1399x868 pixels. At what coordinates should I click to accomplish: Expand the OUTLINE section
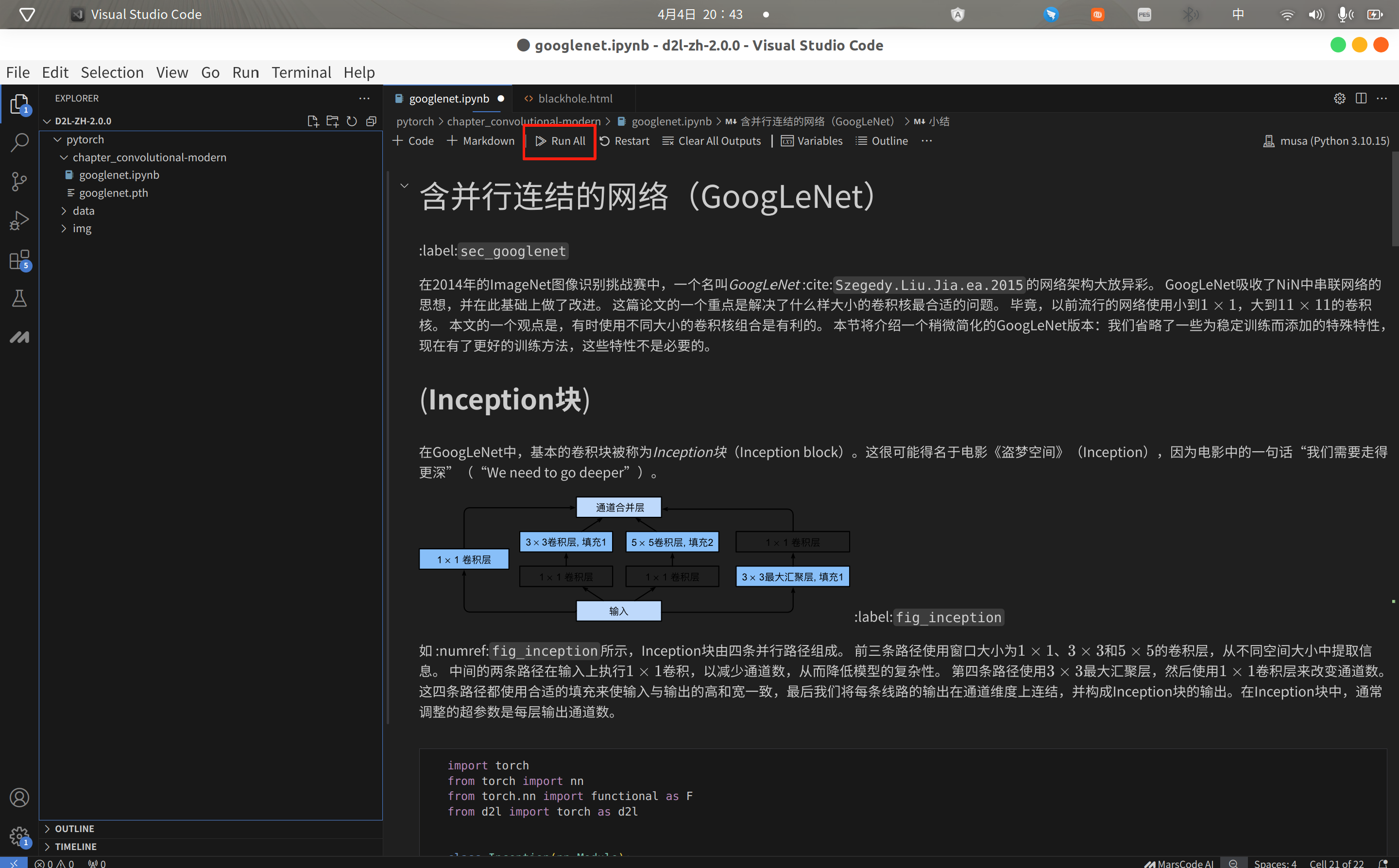click(x=75, y=828)
